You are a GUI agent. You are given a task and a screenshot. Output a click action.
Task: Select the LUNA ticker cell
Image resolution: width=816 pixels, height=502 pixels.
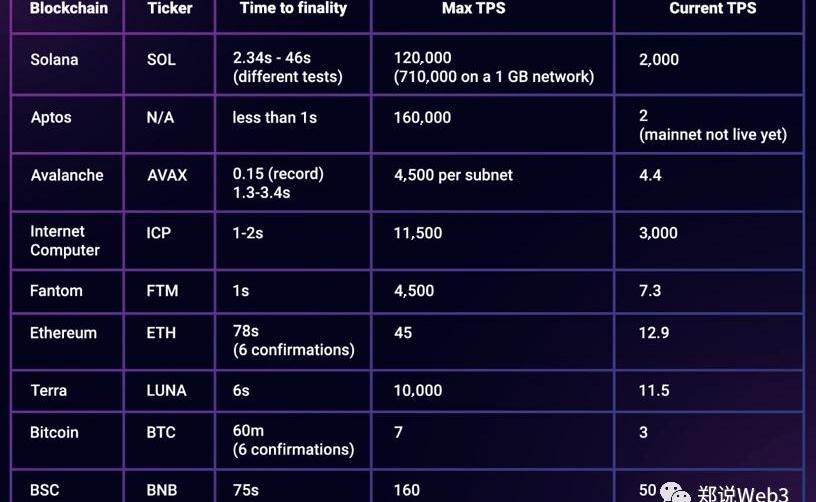166,390
